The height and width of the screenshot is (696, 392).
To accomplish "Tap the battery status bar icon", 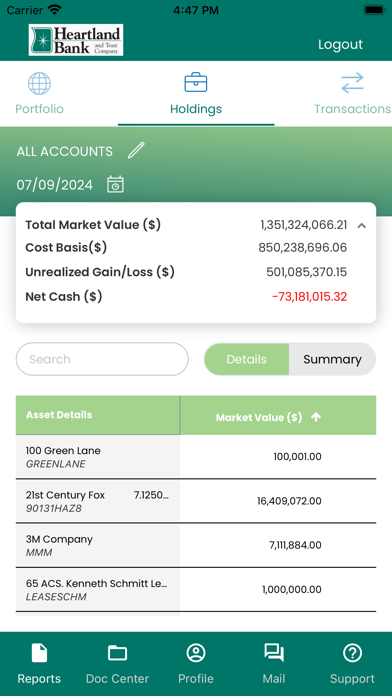I will point(374,10).
